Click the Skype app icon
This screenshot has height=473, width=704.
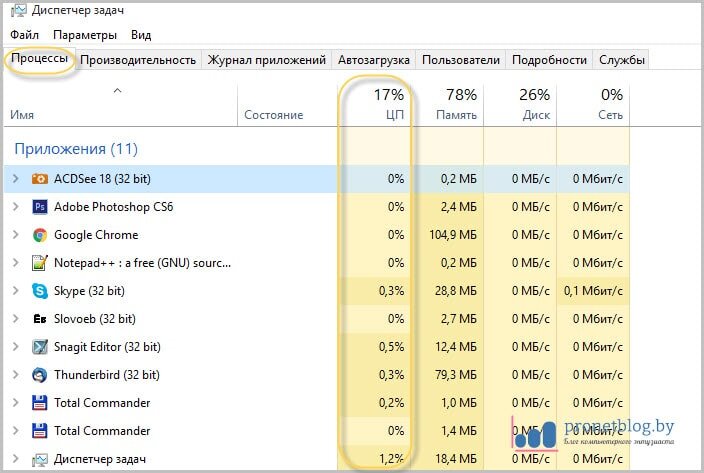click(x=40, y=291)
